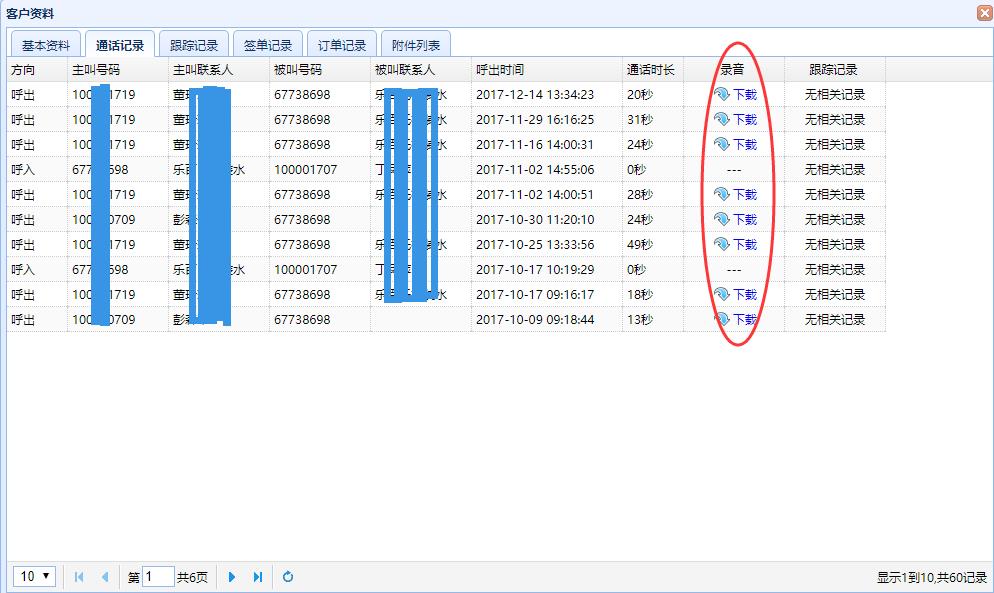Image resolution: width=994 pixels, height=593 pixels.
Task: Click the first page navigation icon
Action: (x=78, y=576)
